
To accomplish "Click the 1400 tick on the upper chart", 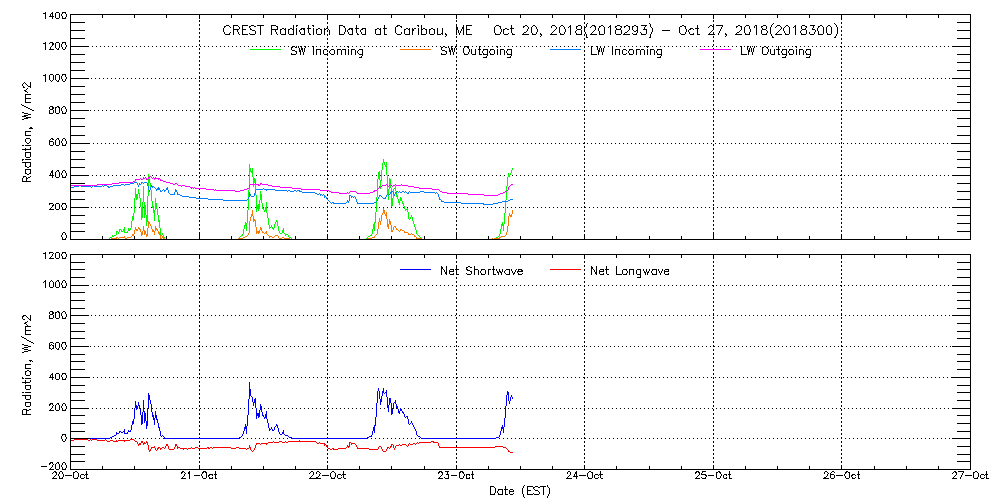I will [x=55, y=18].
